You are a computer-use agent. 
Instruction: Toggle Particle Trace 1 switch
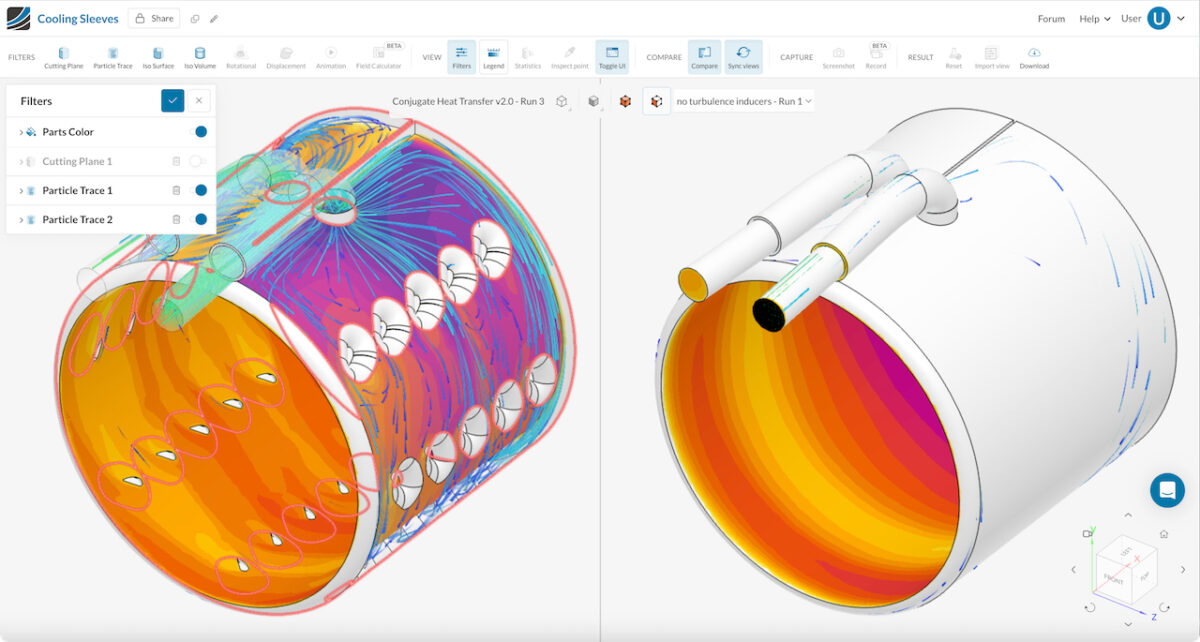coord(199,190)
